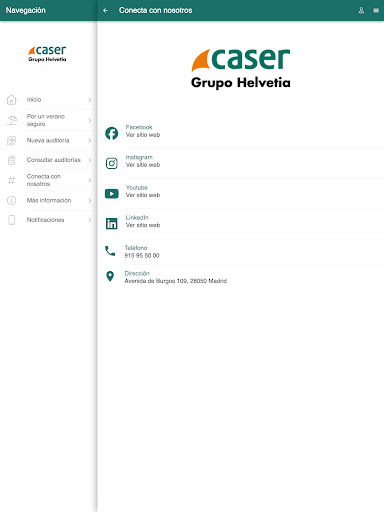Open Por un verano seguro menu item
Screen dimensions: 384x512
pyautogui.click(x=49, y=120)
